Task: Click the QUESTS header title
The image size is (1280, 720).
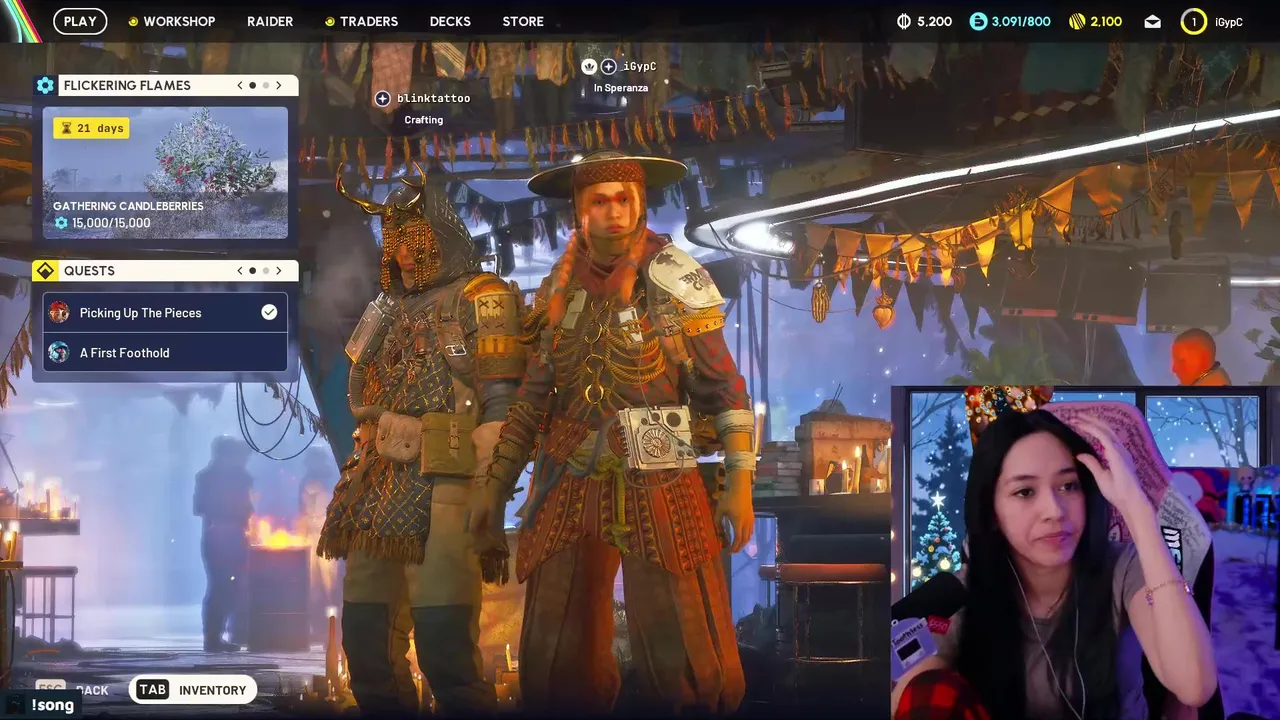Action: click(x=89, y=271)
